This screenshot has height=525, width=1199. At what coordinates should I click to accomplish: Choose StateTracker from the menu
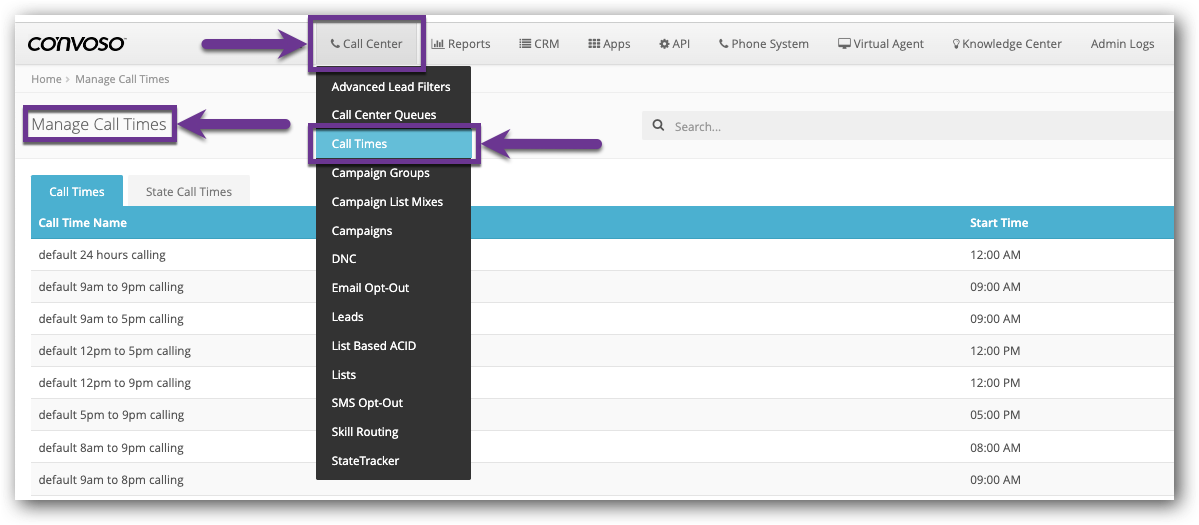tap(365, 461)
